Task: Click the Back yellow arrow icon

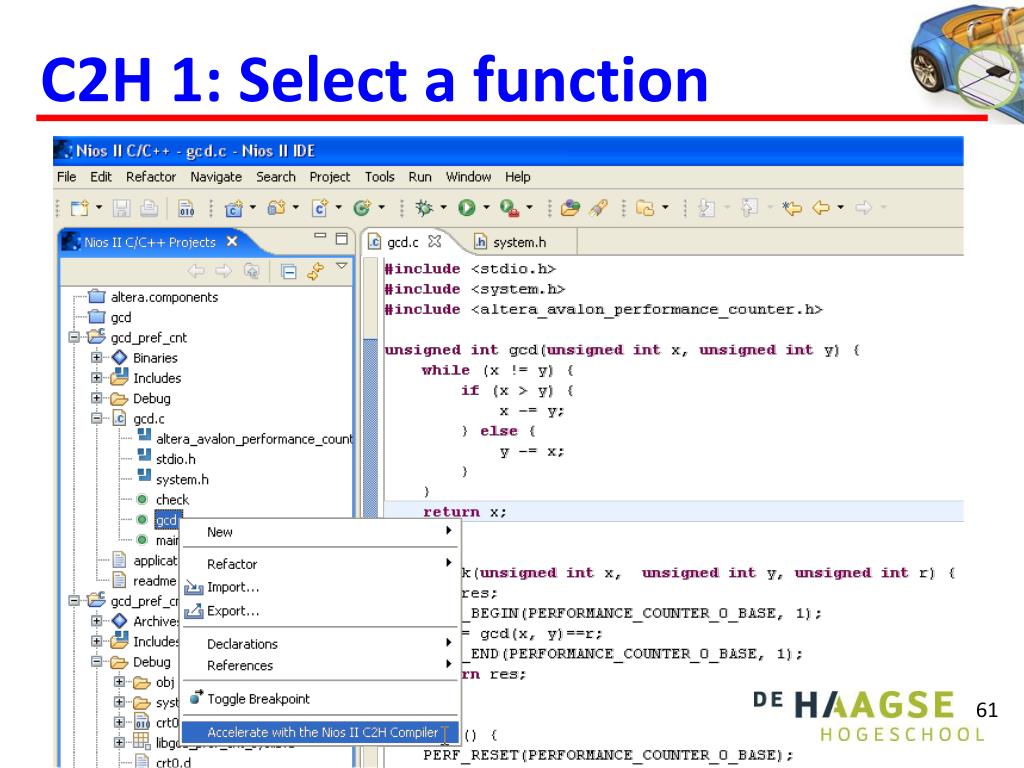Action: (x=821, y=208)
